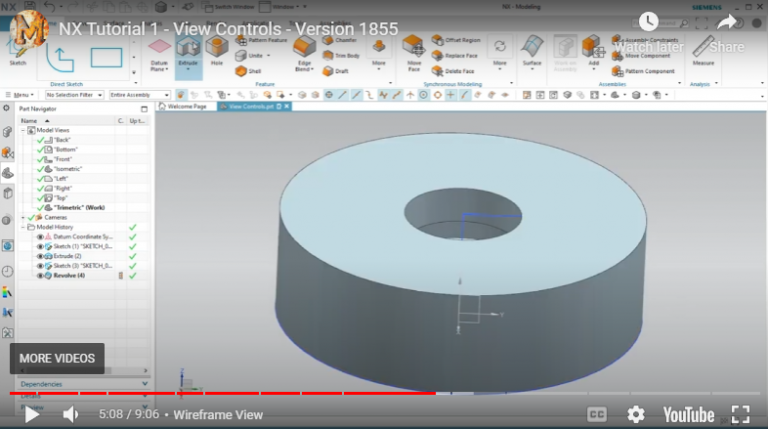Click the Save icon in title bar
The image size is (768, 429).
(29, 7)
